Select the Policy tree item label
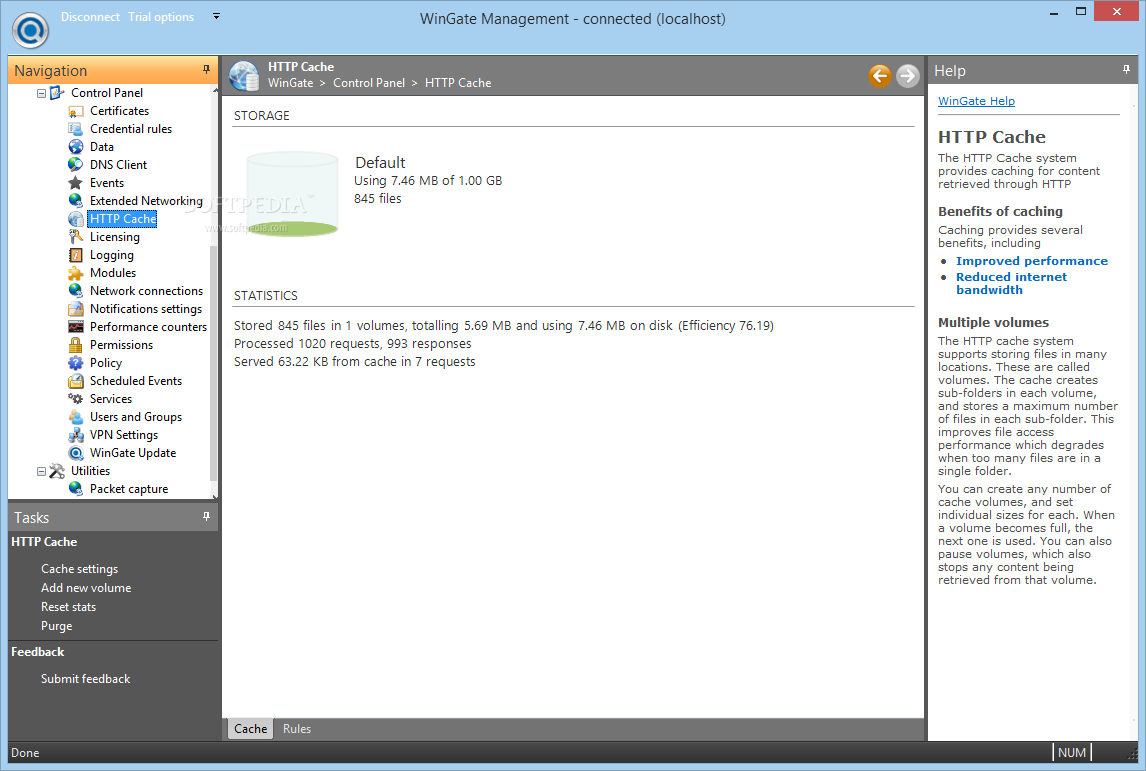 (106, 362)
